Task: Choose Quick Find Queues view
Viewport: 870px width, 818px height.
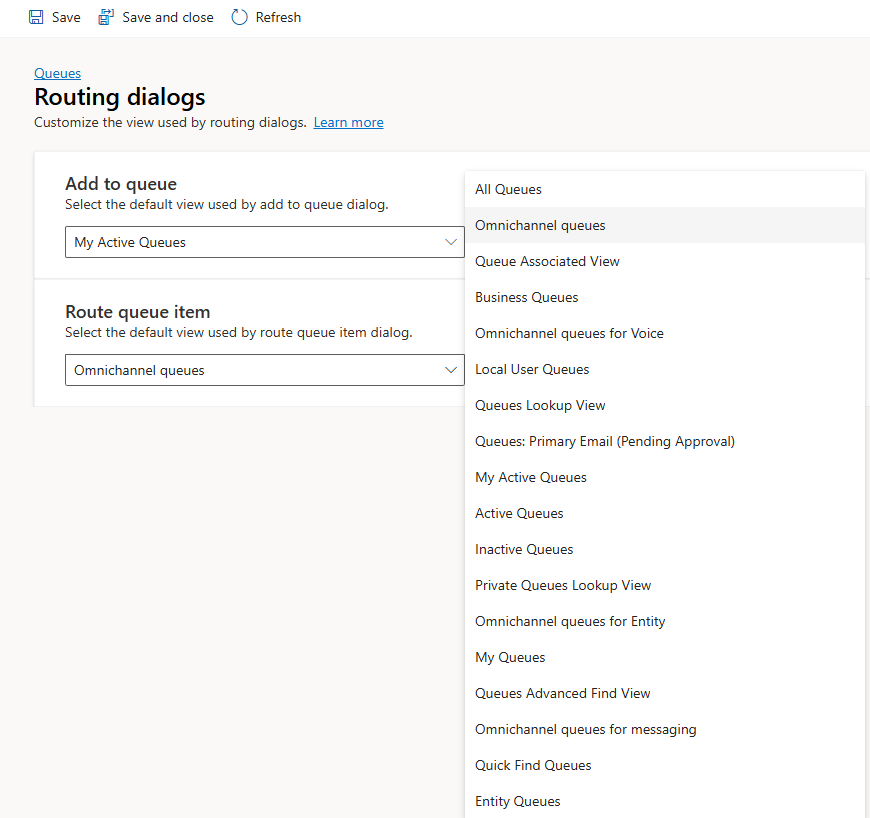Action: click(x=533, y=765)
